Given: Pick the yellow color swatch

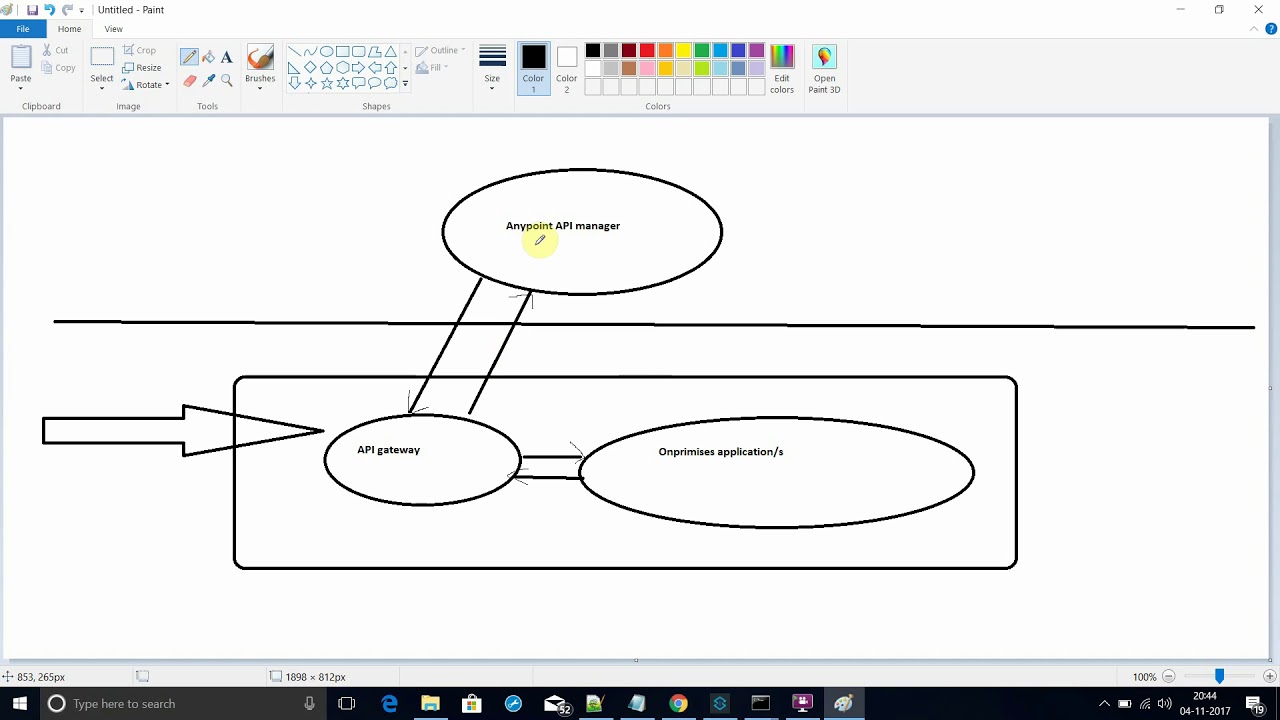Looking at the screenshot, I should pos(684,51).
